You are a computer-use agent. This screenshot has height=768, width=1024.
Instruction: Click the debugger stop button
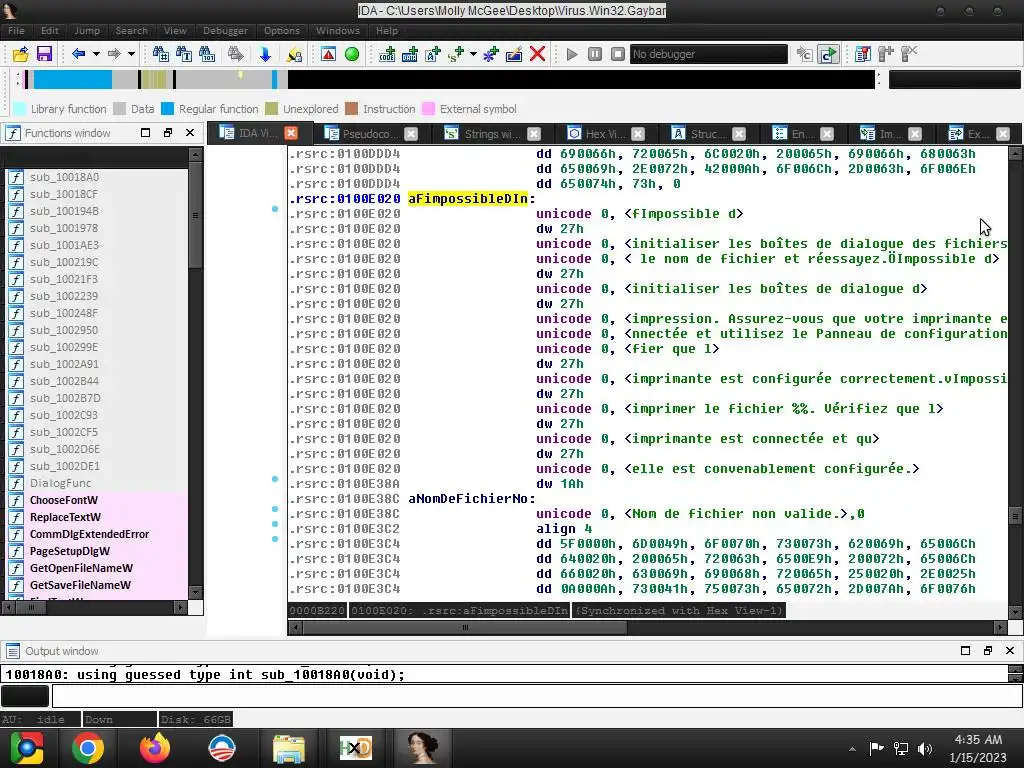(x=618, y=54)
